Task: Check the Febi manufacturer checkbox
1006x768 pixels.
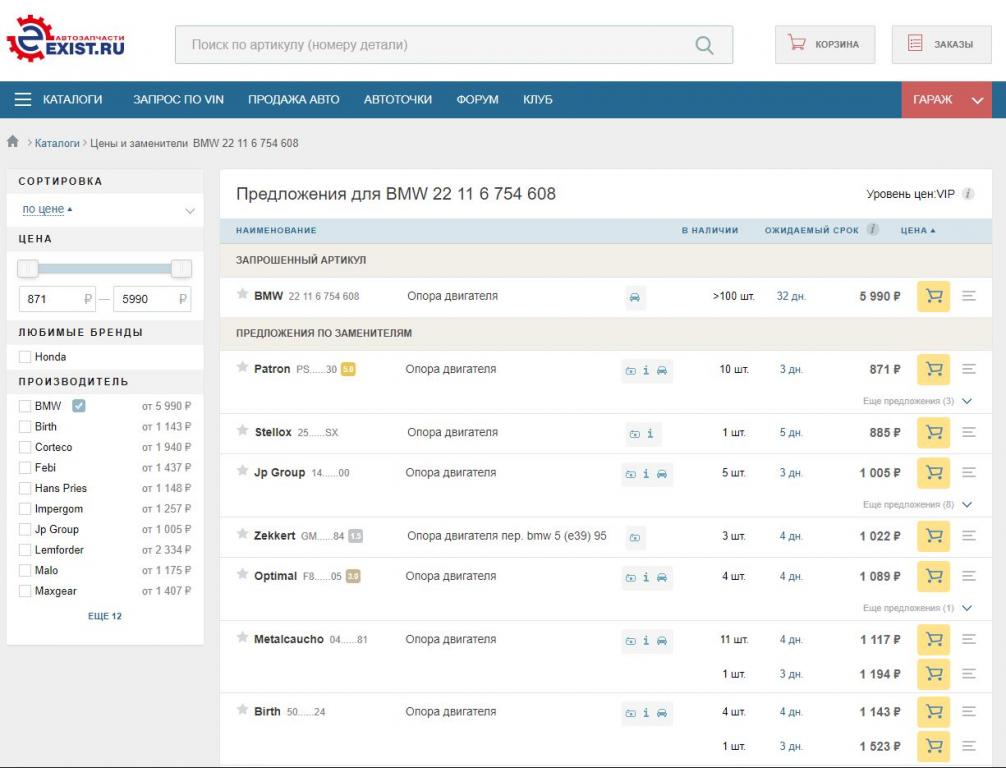Action: pos(25,468)
